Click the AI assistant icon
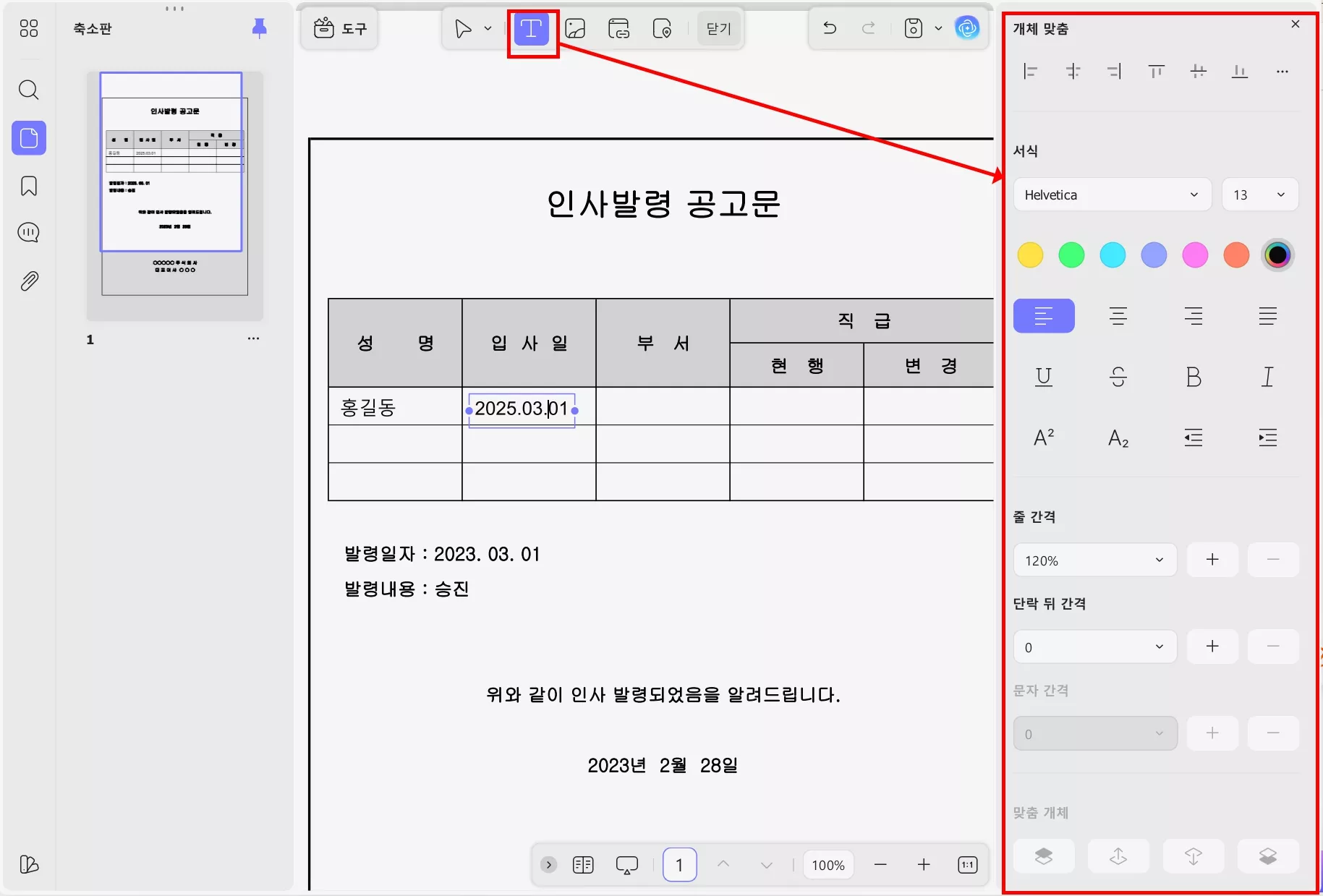The width and height of the screenshot is (1323, 896). tap(968, 29)
